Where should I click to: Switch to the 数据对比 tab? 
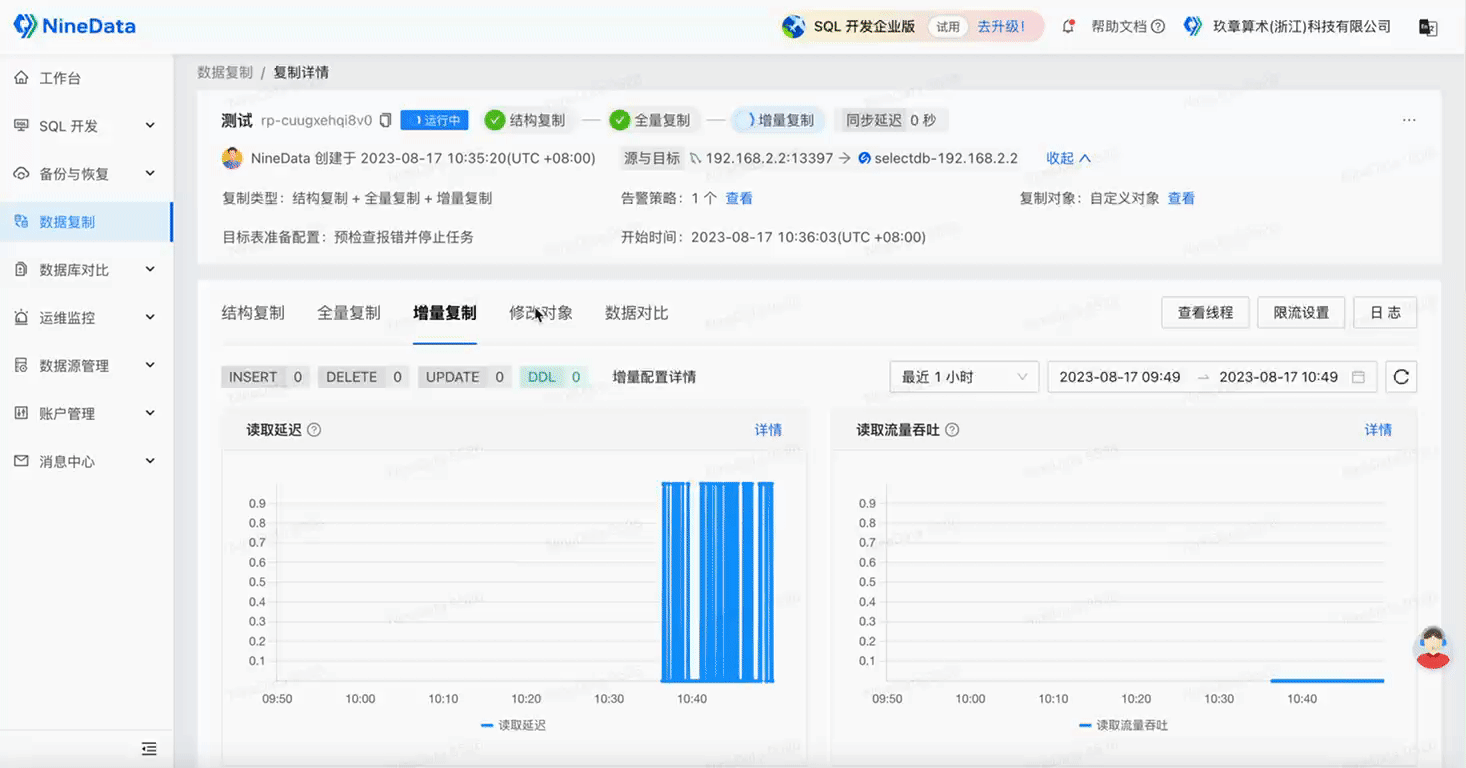coord(637,313)
